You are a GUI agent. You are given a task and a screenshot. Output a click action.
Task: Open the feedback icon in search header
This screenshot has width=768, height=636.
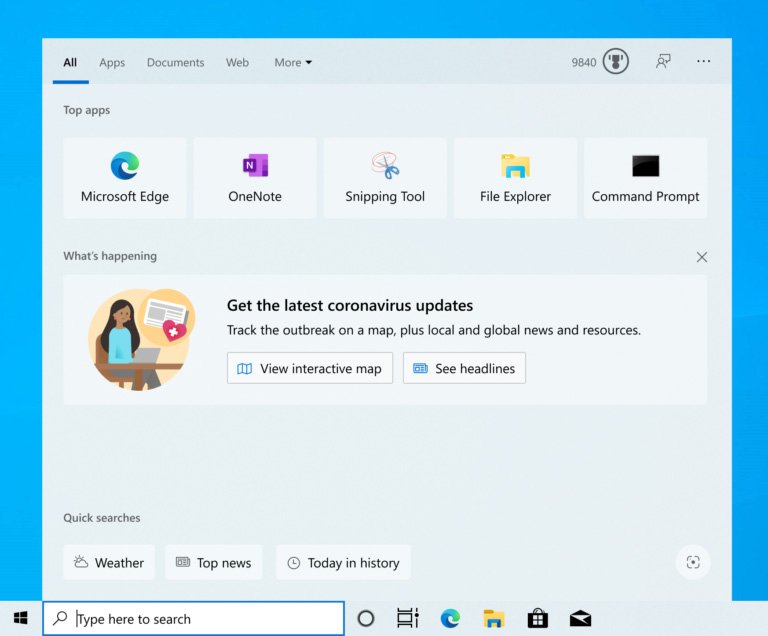tap(663, 62)
